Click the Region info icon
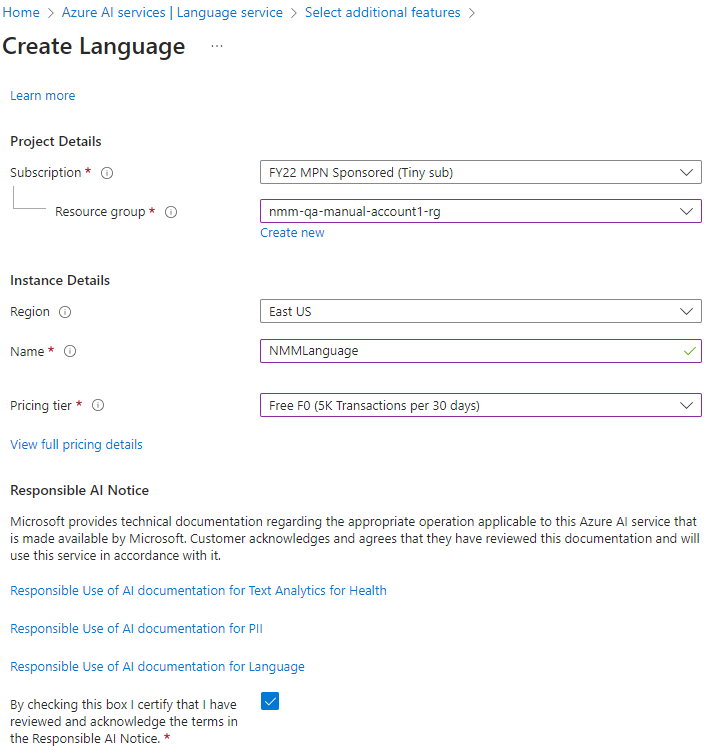The image size is (712, 747). (x=65, y=312)
